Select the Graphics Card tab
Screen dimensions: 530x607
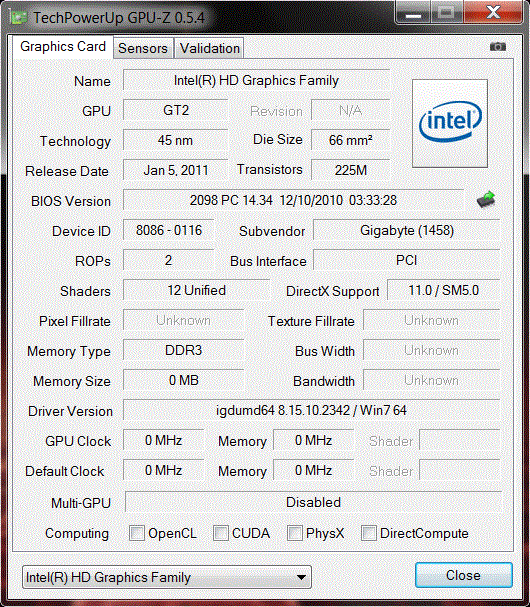click(63, 47)
